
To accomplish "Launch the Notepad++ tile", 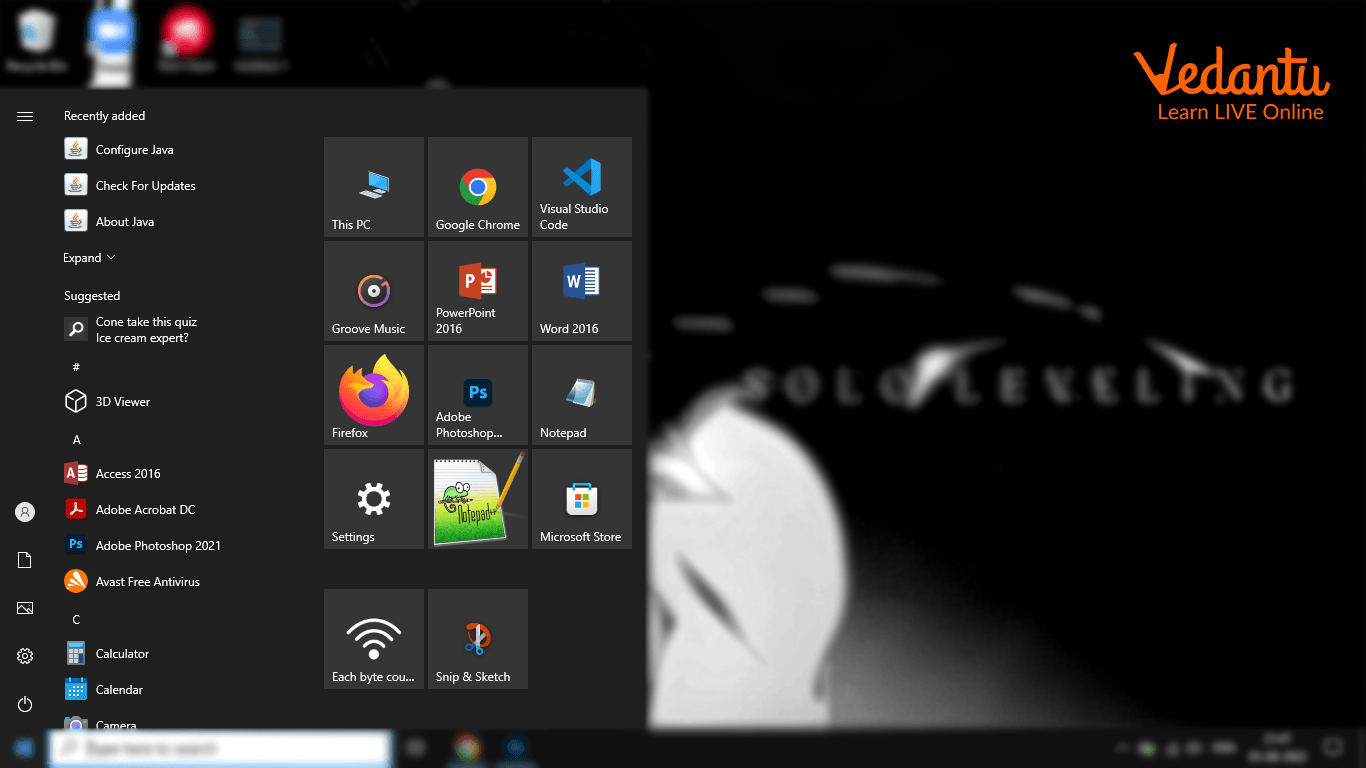I will point(478,499).
